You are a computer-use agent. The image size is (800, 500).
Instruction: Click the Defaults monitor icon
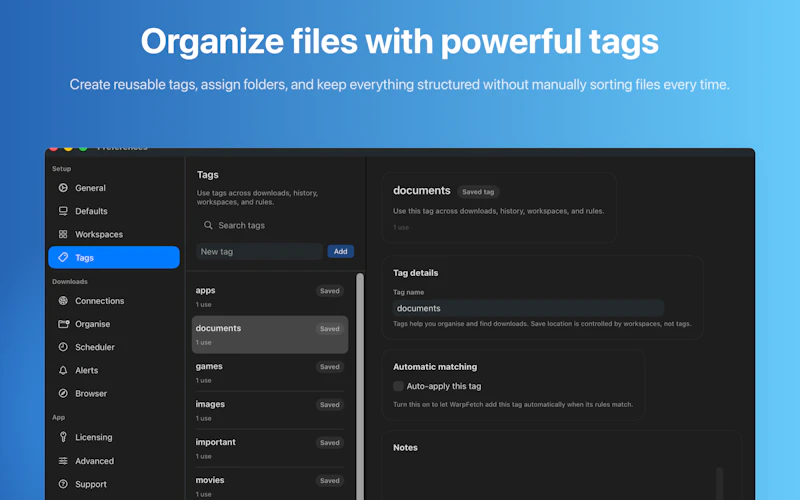point(63,211)
